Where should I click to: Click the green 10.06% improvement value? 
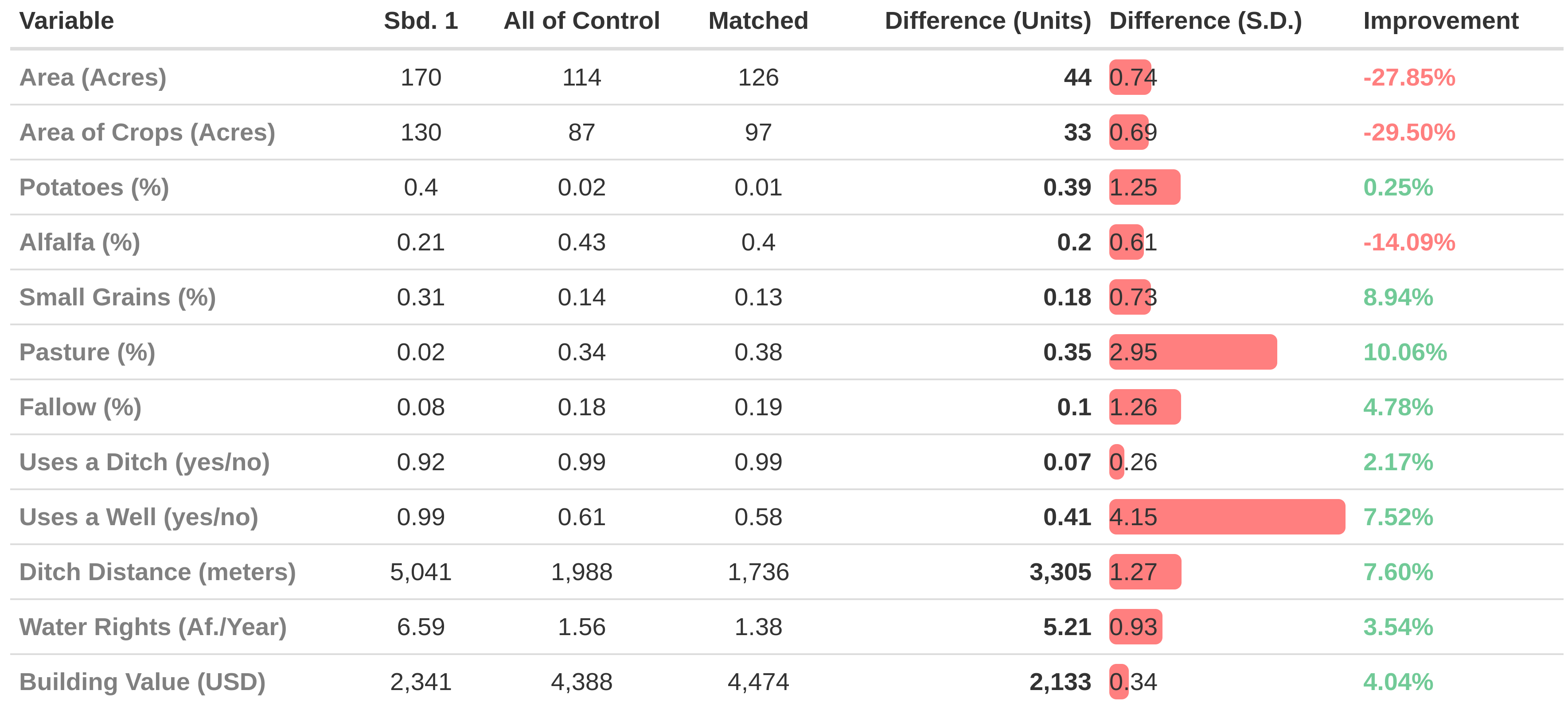point(1404,352)
